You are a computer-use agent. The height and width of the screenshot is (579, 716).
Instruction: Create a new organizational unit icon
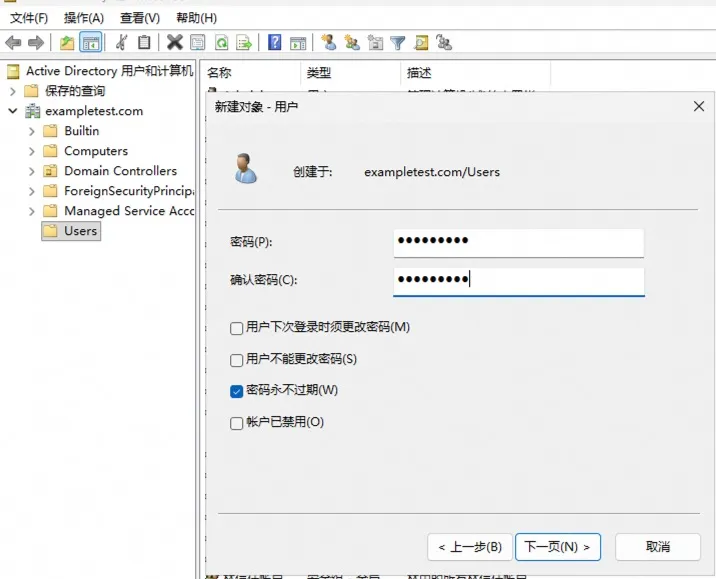click(375, 42)
